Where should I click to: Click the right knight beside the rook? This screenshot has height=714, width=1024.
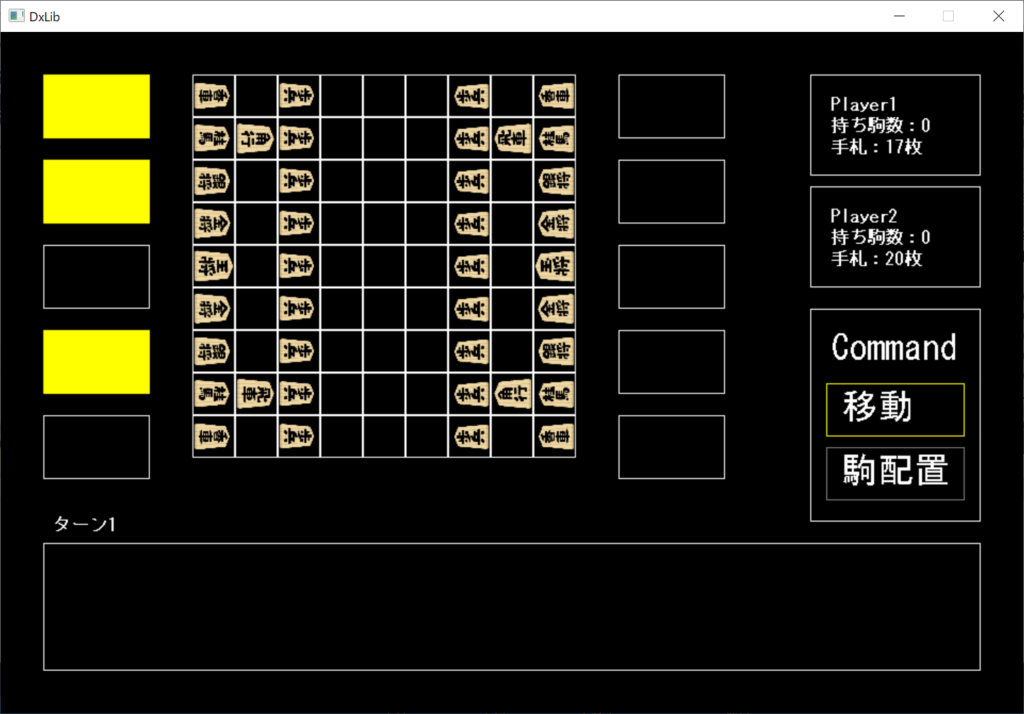(554, 138)
